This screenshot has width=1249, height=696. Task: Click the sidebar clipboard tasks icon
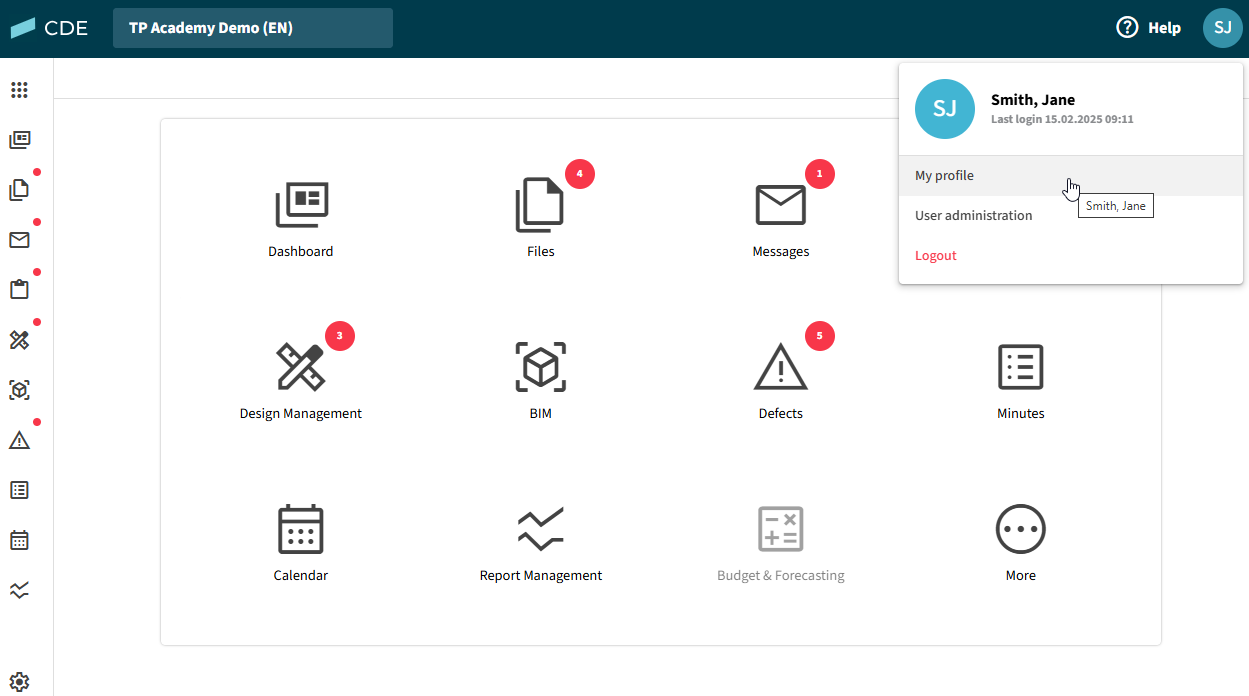coord(19,290)
